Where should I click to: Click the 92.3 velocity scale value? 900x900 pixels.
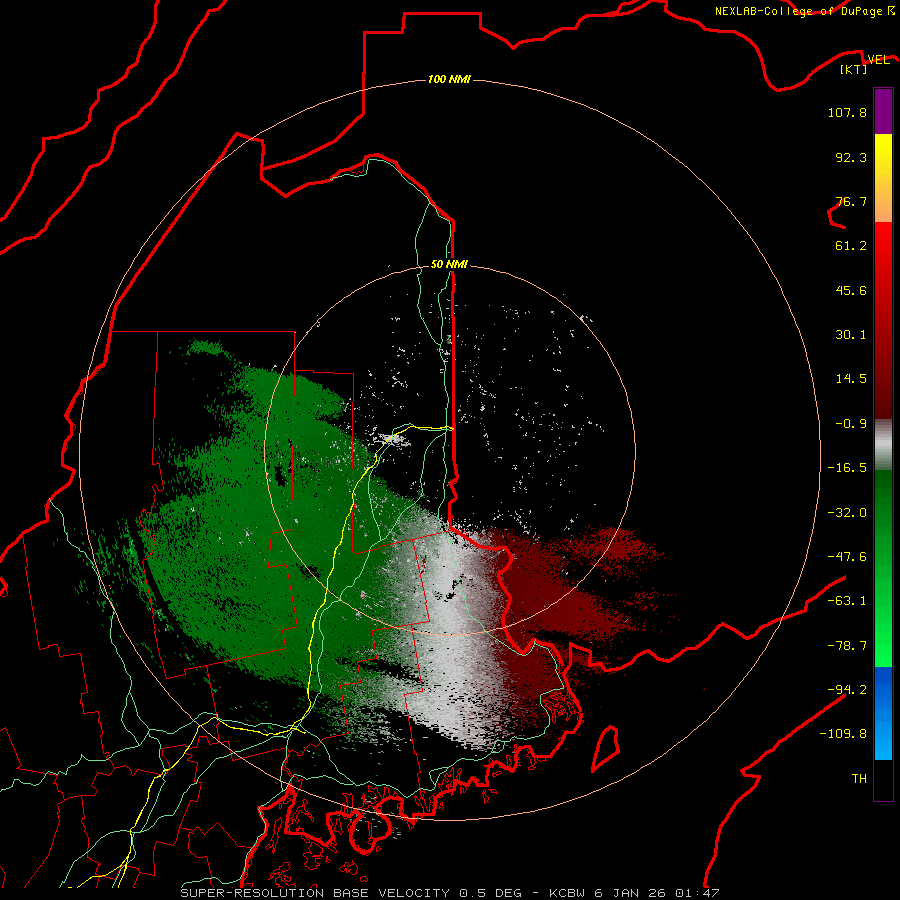pos(851,157)
